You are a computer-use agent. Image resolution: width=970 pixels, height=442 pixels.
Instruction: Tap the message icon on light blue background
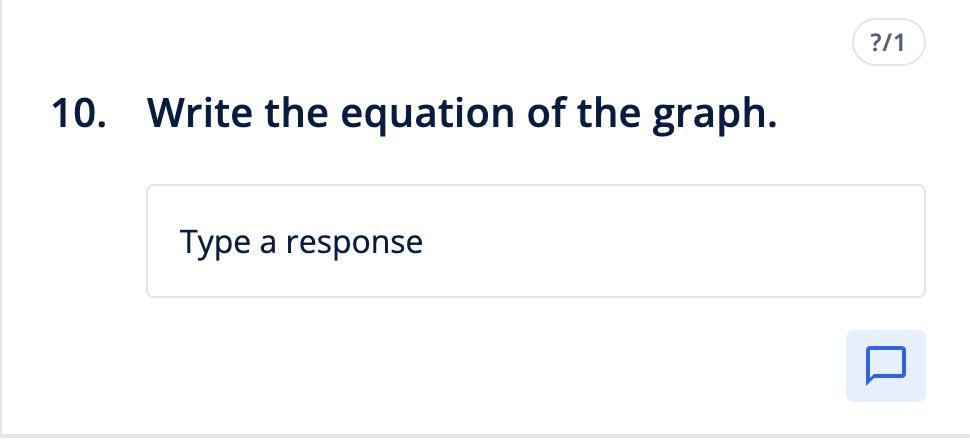point(885,366)
